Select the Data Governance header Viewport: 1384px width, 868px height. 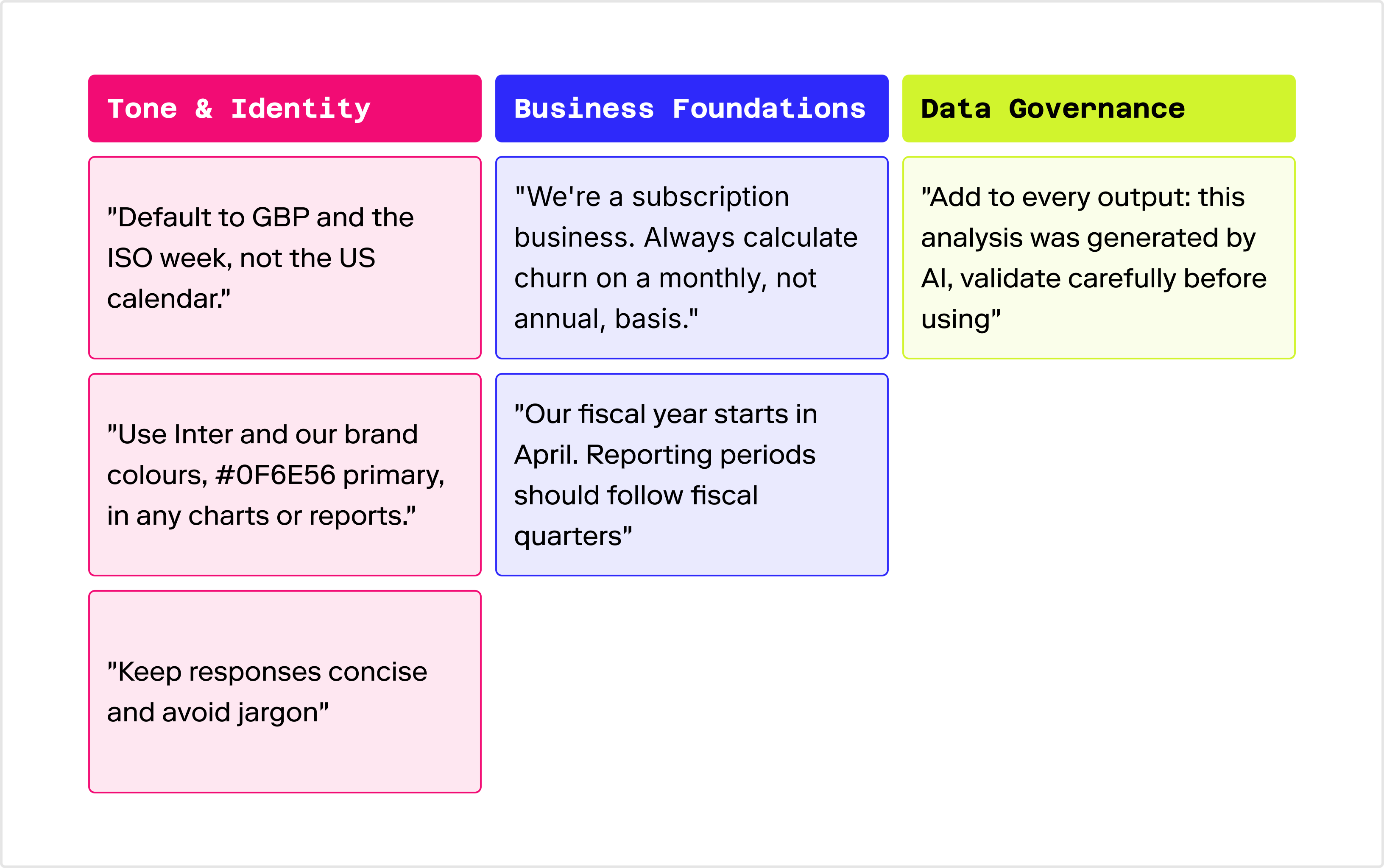coord(1099,108)
